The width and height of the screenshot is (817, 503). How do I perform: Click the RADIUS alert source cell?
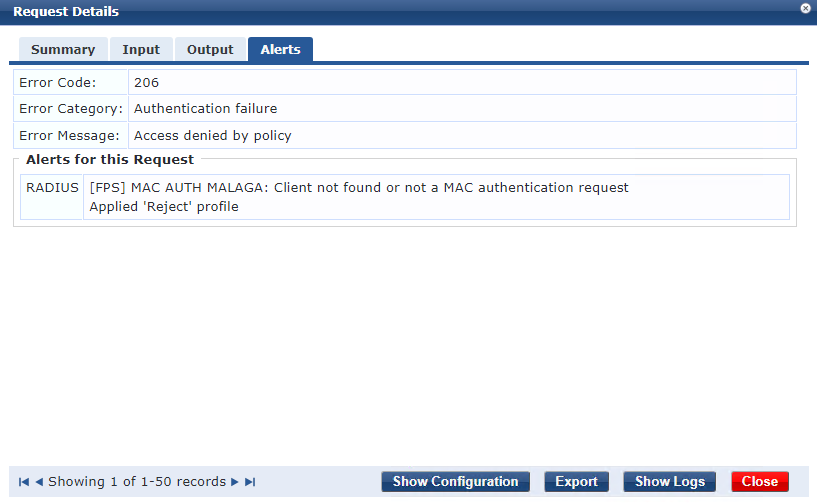[52, 187]
